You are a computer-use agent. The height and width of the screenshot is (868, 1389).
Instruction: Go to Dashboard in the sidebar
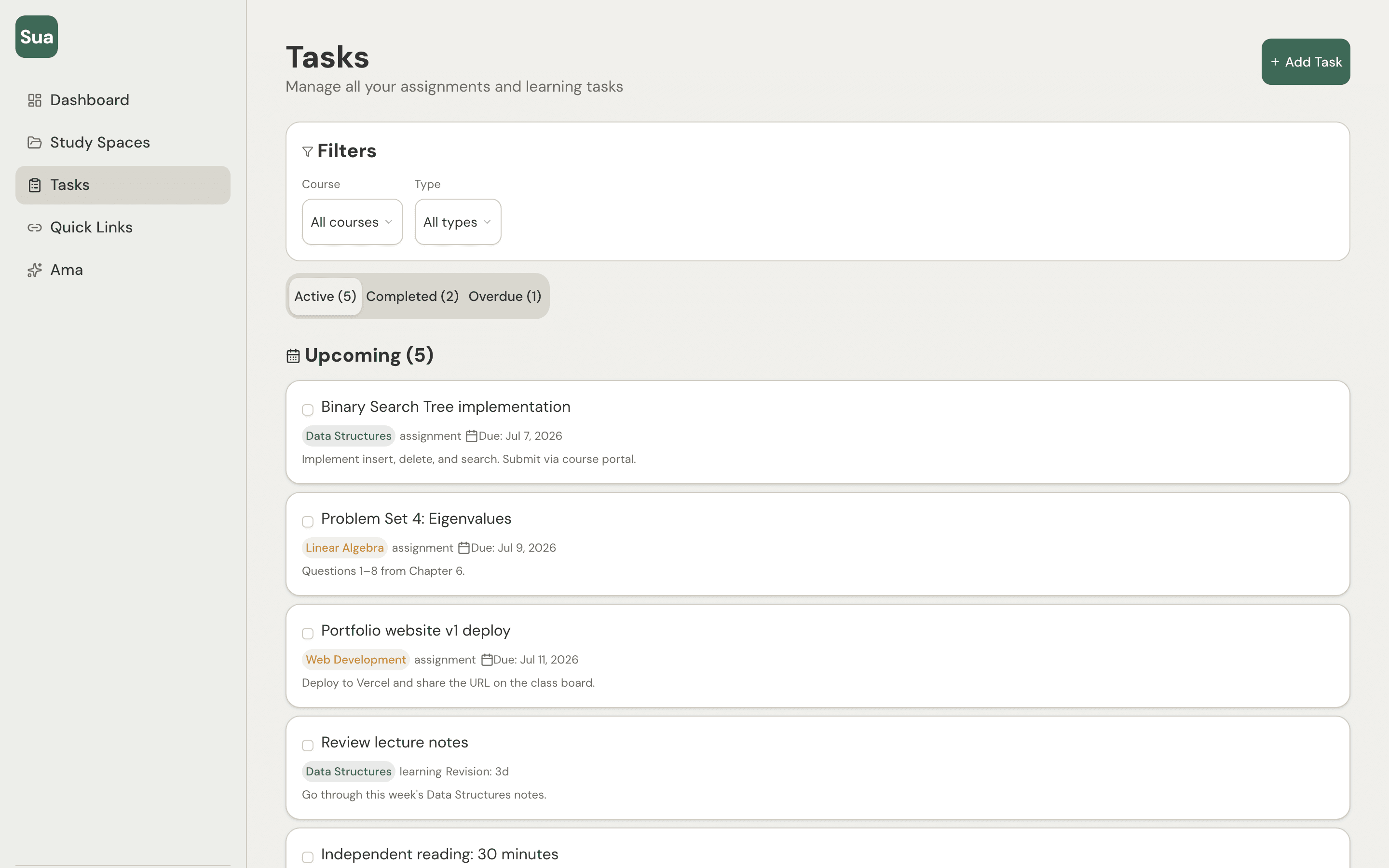click(x=123, y=100)
